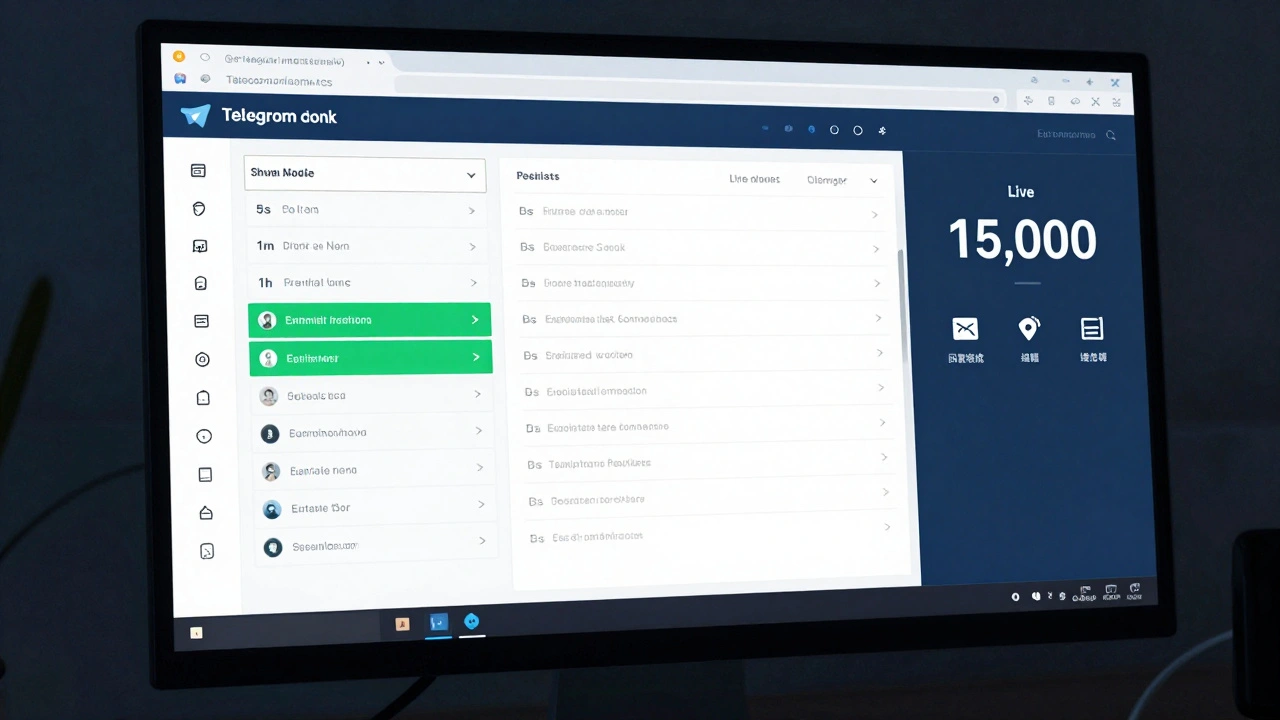Click the 'Live' tab label in Peshists header
This screenshot has width=1280, height=720.
click(753, 180)
